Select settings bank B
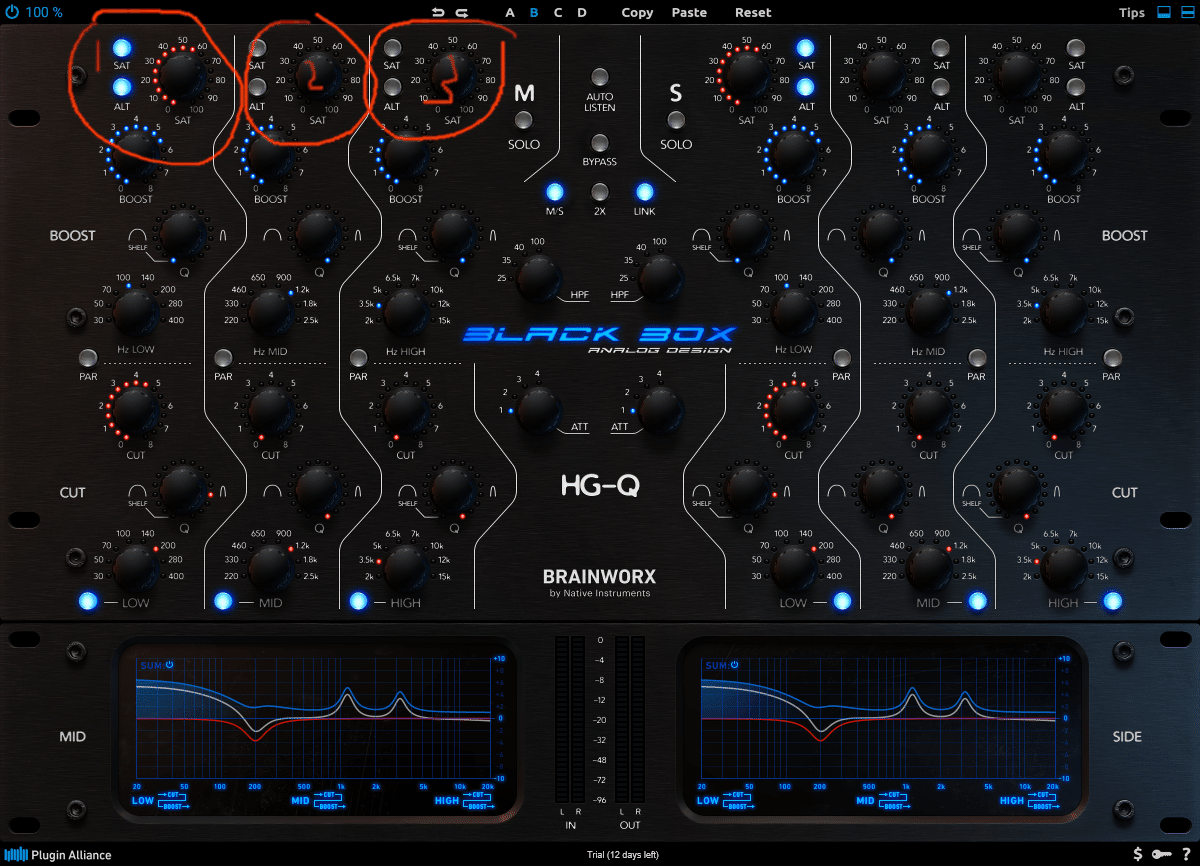This screenshot has height=866, width=1200. [534, 13]
